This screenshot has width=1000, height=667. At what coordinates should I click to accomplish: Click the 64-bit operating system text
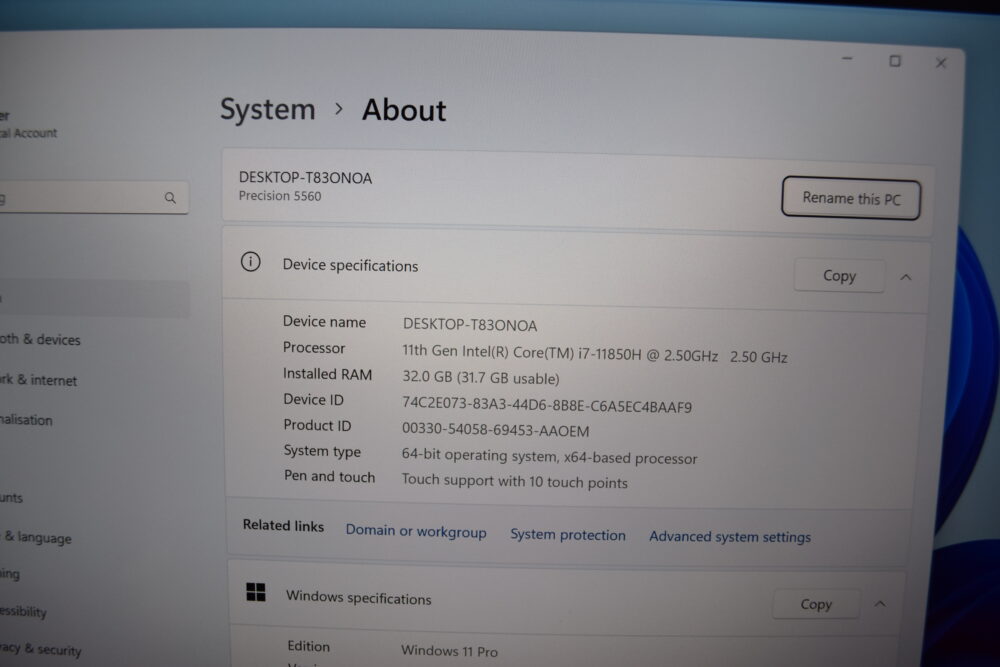[x=549, y=457]
